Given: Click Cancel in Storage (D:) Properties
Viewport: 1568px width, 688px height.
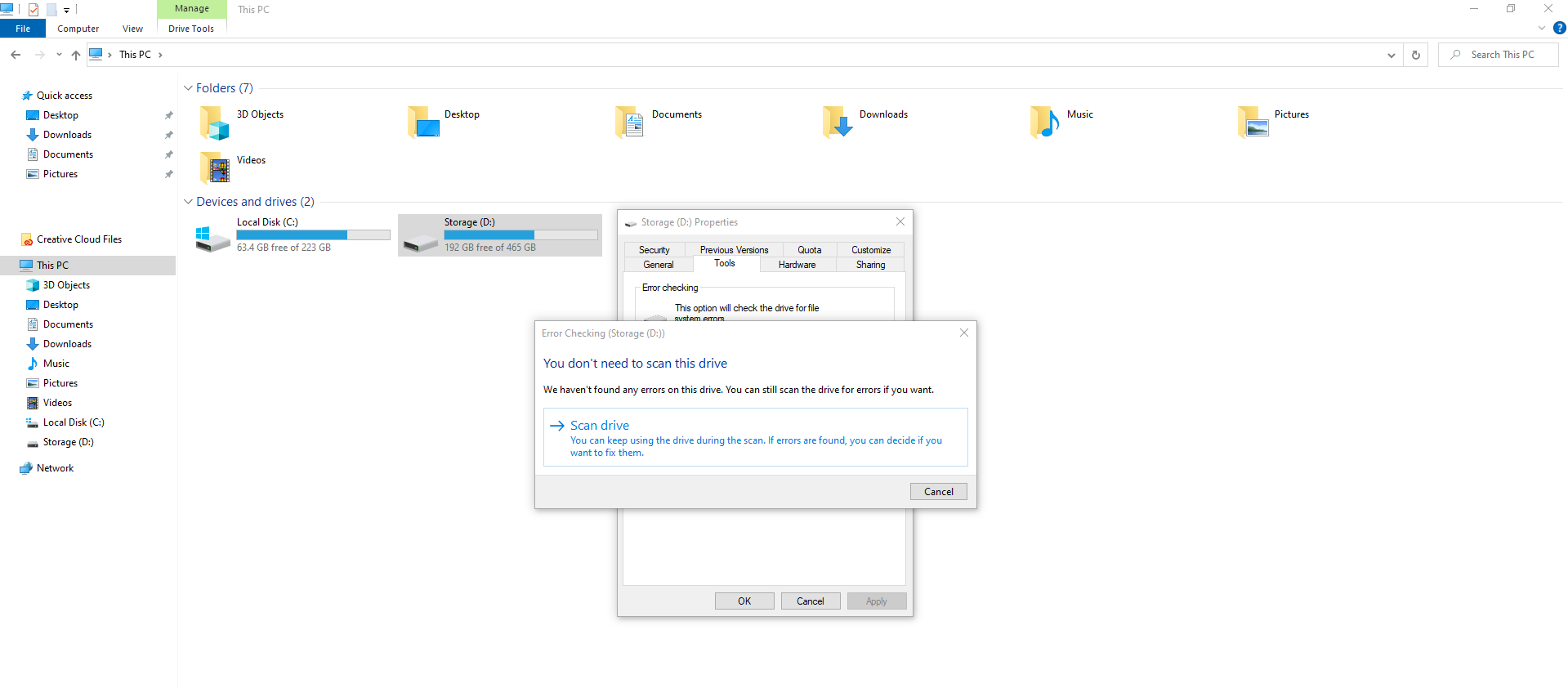Looking at the screenshot, I should pyautogui.click(x=811, y=601).
